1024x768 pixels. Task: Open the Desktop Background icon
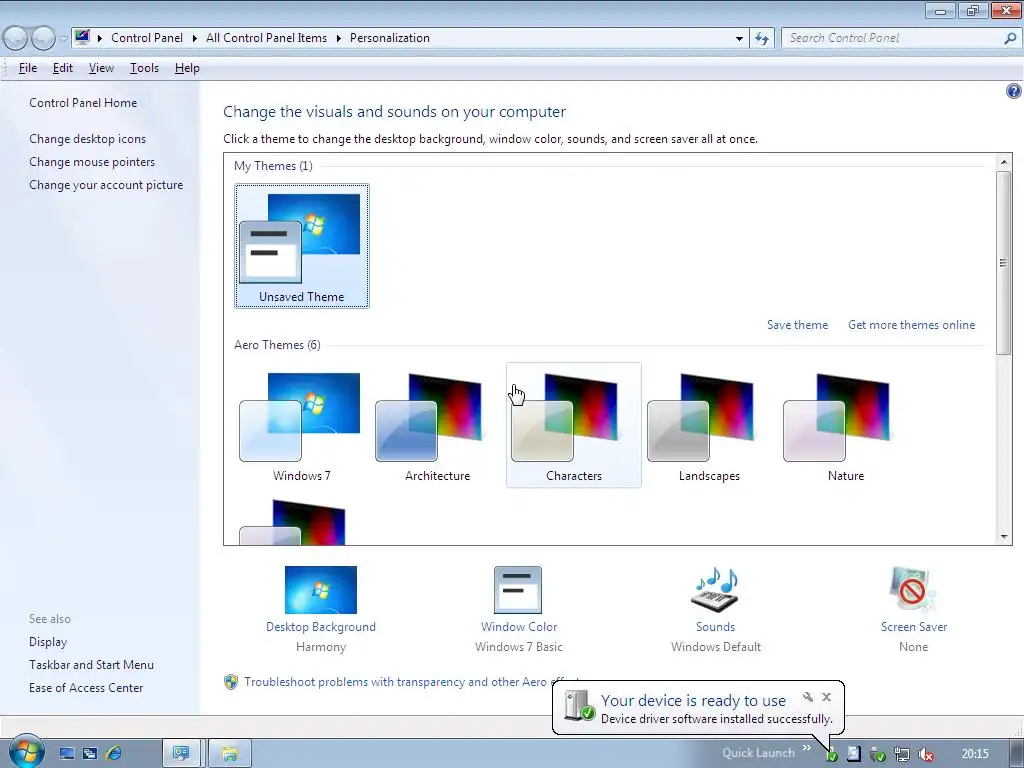click(321, 590)
